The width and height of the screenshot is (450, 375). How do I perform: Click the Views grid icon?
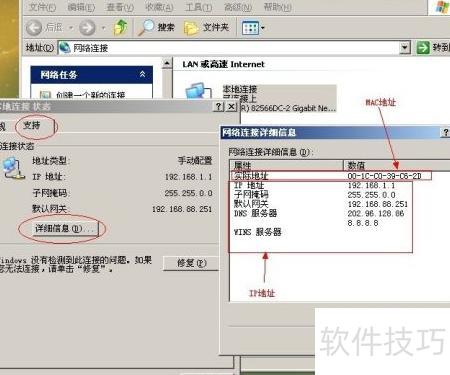coord(250,28)
